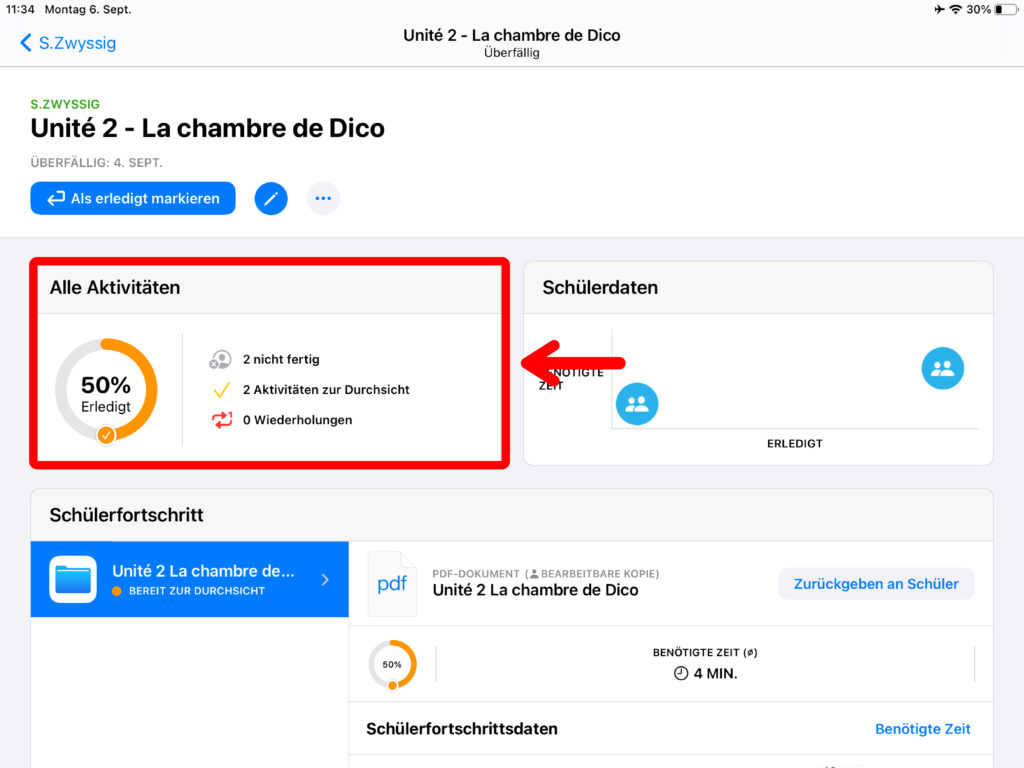The width and height of the screenshot is (1024, 768).
Task: Tap the 50% Erledigt progress ring
Action: tap(106, 390)
